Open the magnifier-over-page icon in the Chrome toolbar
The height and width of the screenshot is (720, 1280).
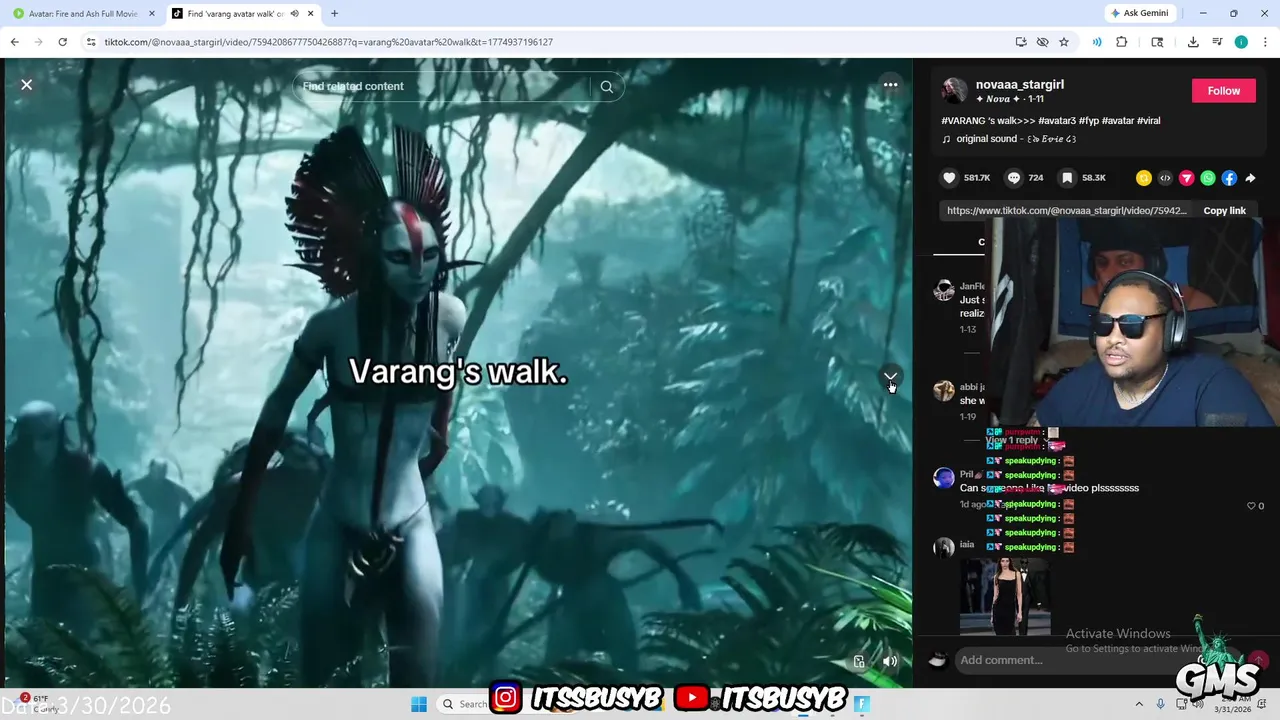click(x=1157, y=42)
